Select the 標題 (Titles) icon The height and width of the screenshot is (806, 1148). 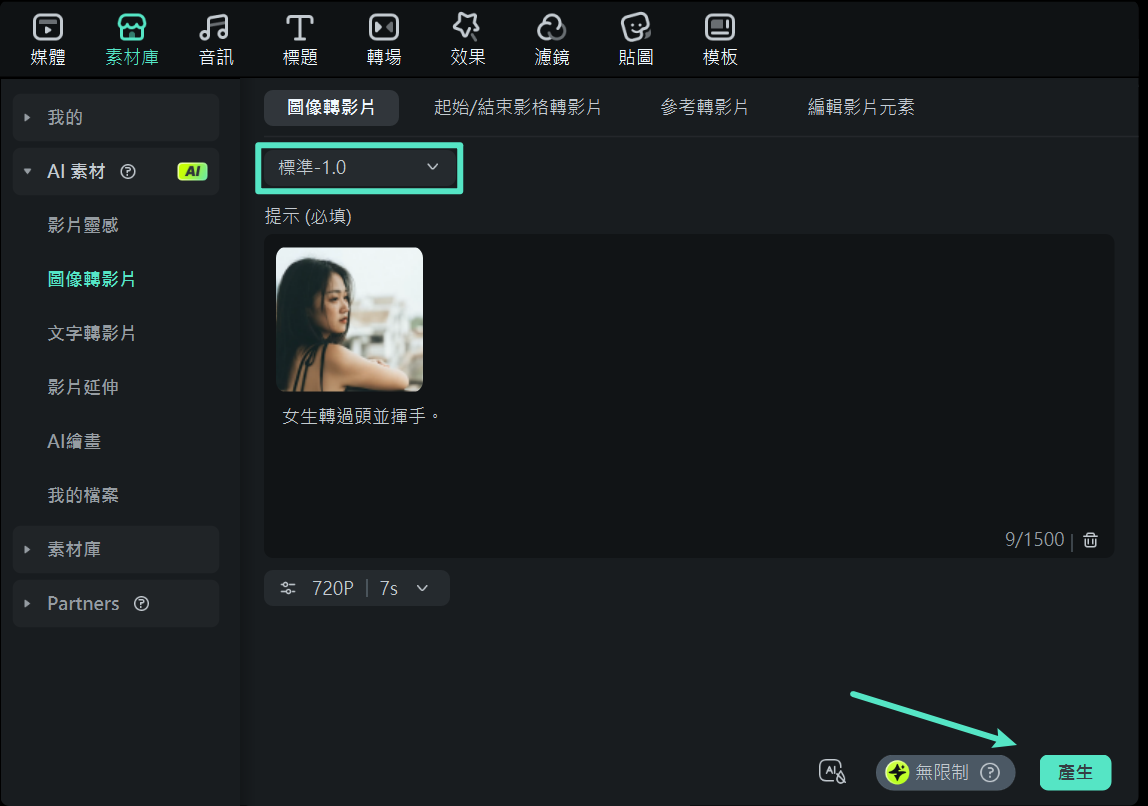[299, 38]
